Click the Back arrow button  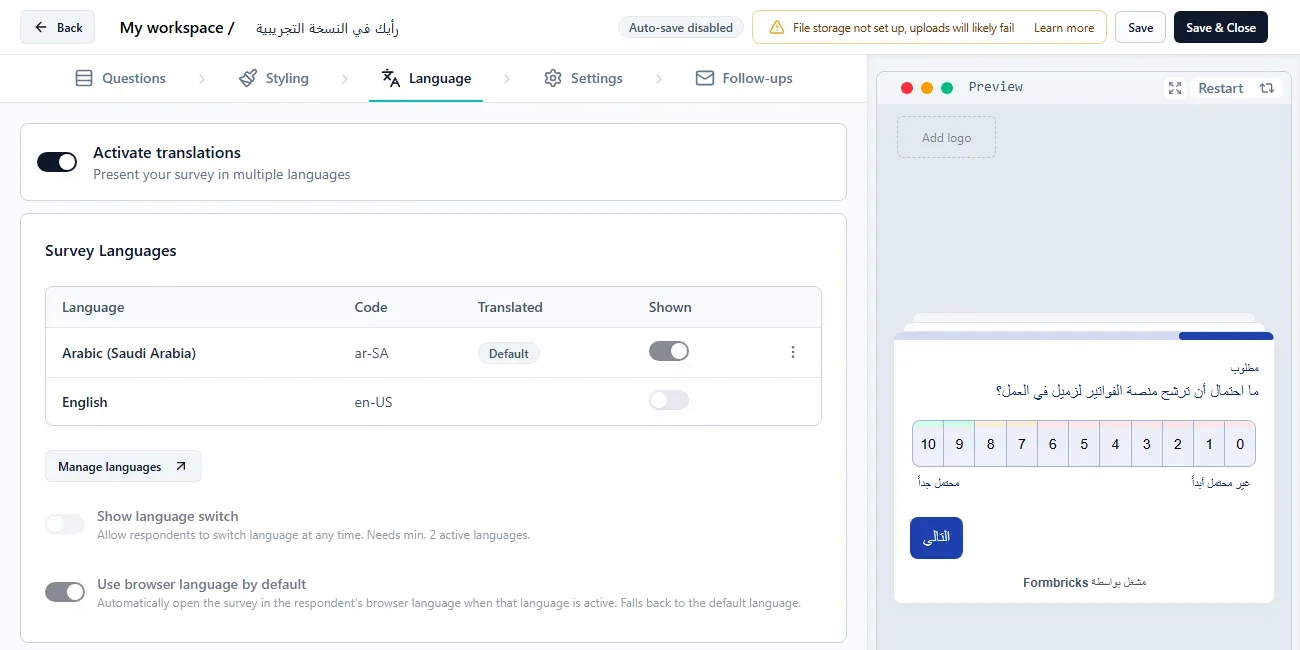tap(58, 28)
